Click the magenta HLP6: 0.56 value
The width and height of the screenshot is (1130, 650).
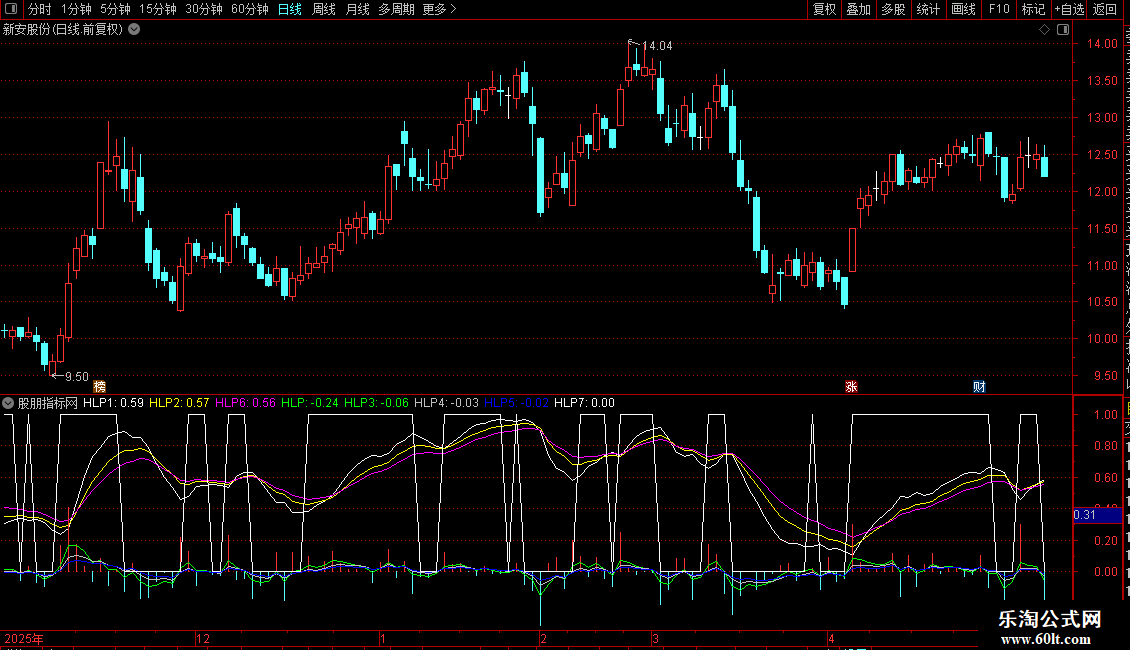click(x=246, y=403)
